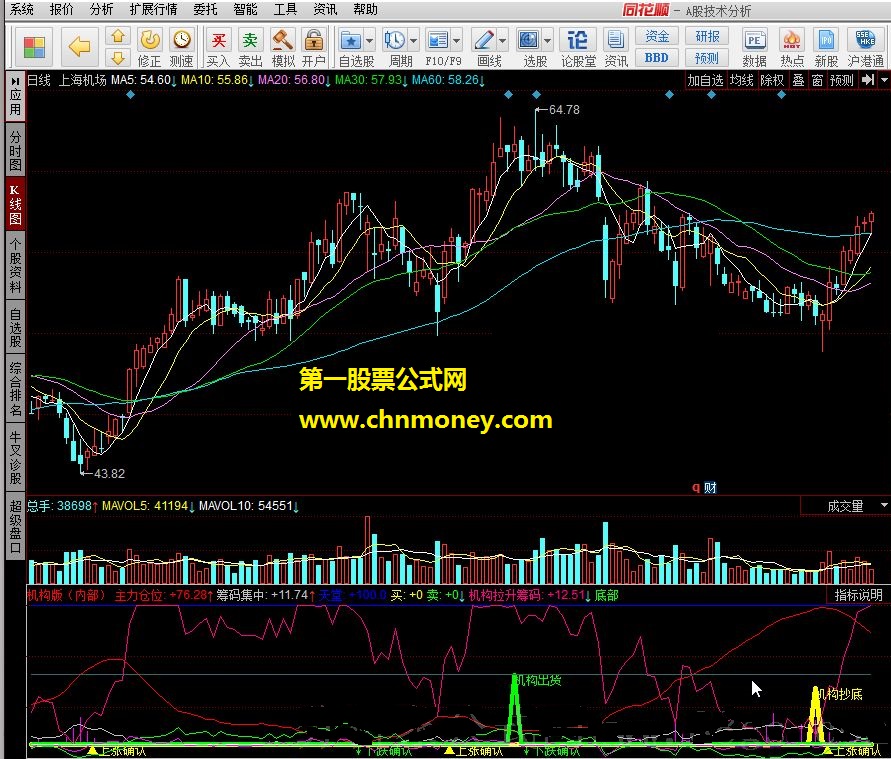Click 加自选 add to watchlist
Image resolution: width=891 pixels, height=759 pixels.
click(705, 80)
